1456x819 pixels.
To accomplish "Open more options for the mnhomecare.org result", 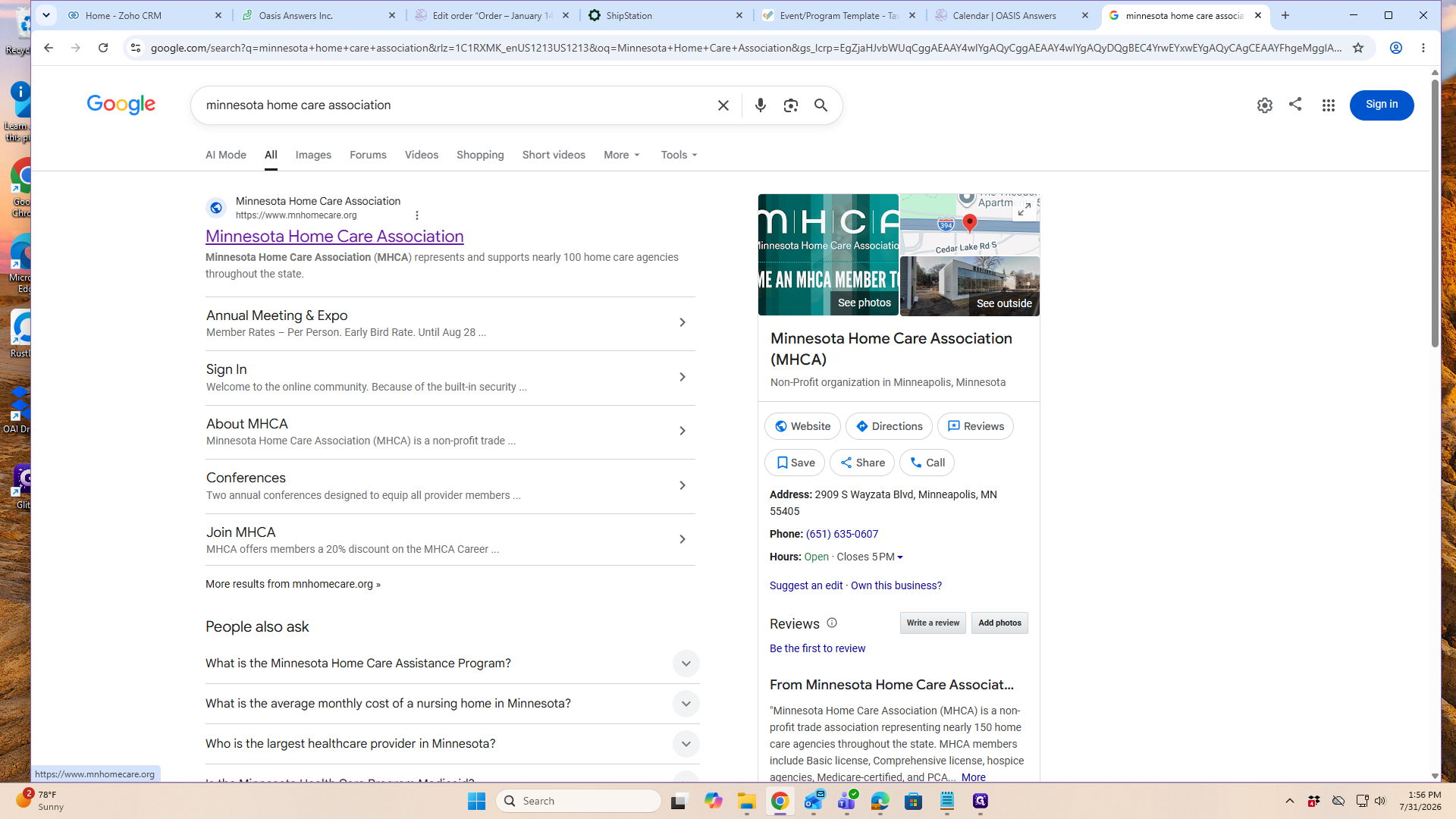I will tap(416, 215).
